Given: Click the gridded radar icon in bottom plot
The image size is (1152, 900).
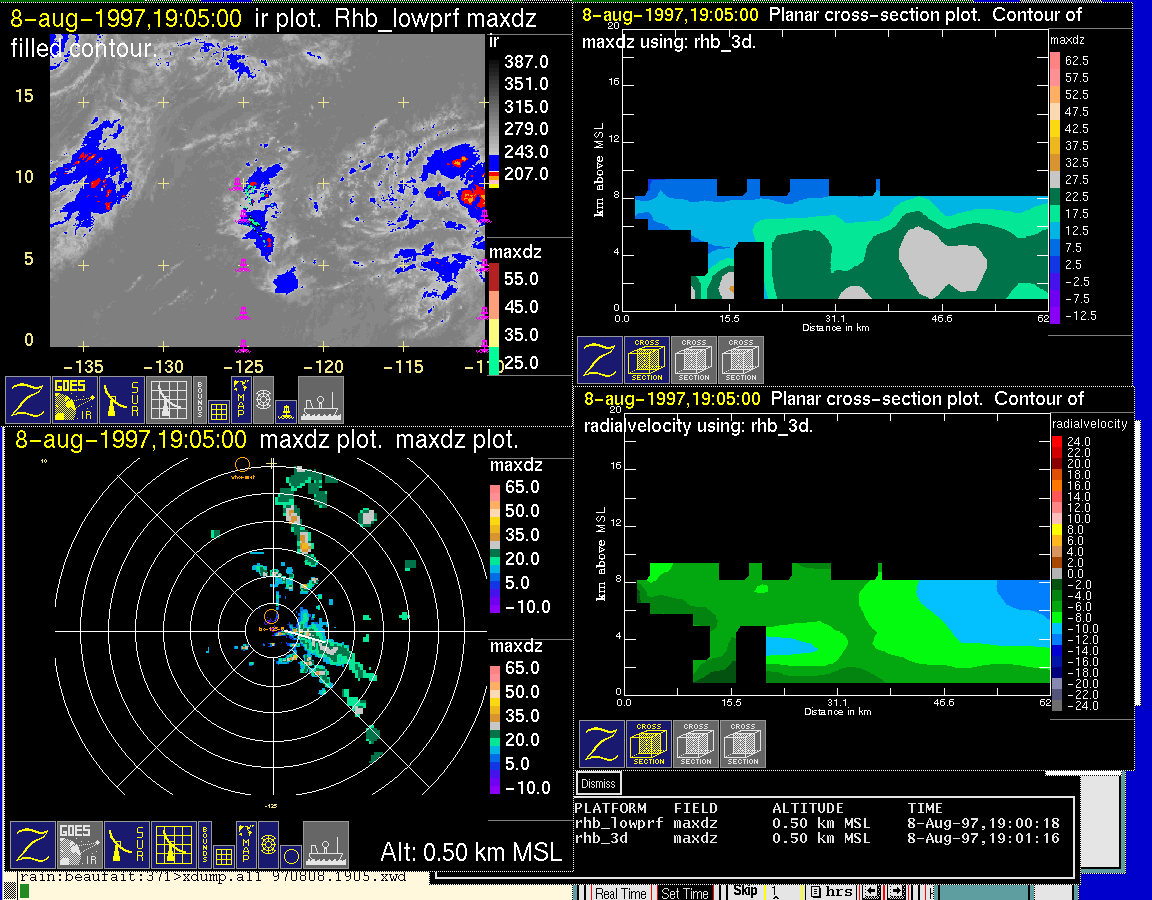Looking at the screenshot, I should [x=172, y=845].
